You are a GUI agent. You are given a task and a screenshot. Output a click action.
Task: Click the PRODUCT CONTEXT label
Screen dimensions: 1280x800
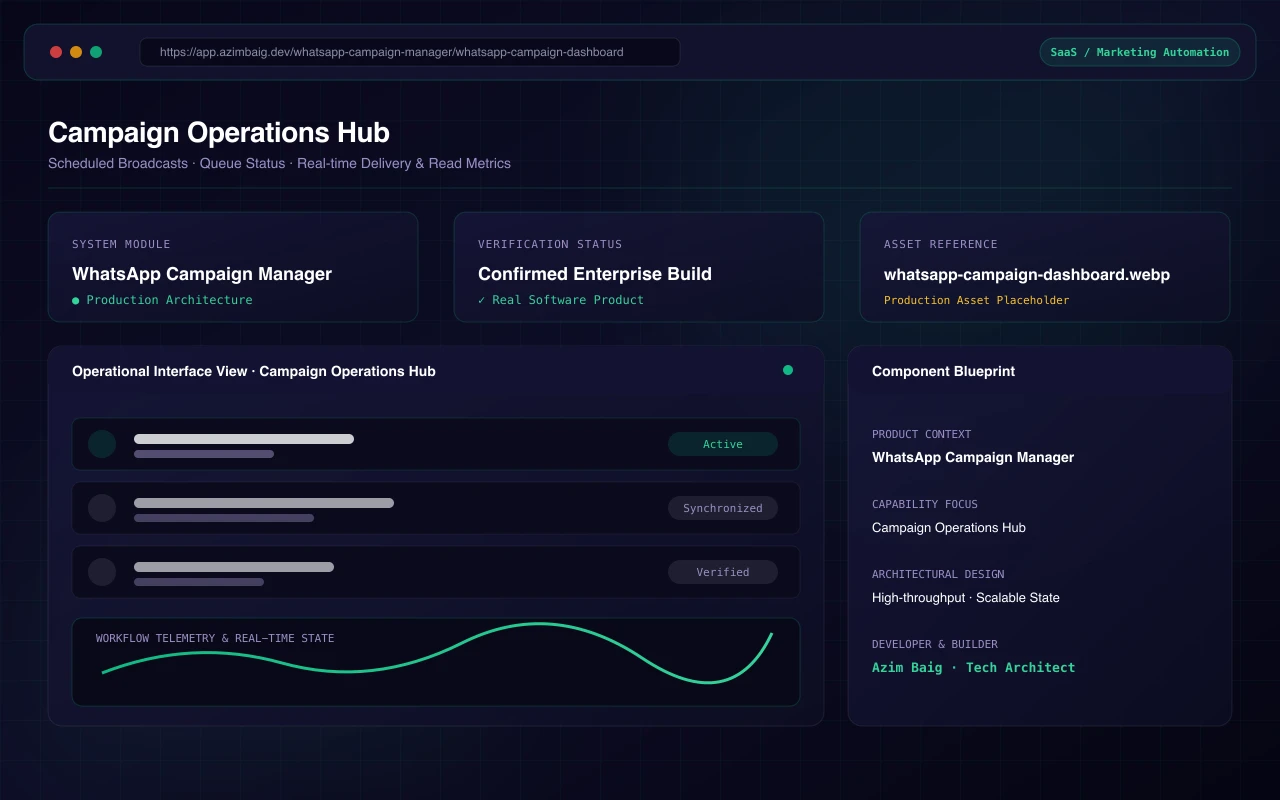[x=922, y=434]
